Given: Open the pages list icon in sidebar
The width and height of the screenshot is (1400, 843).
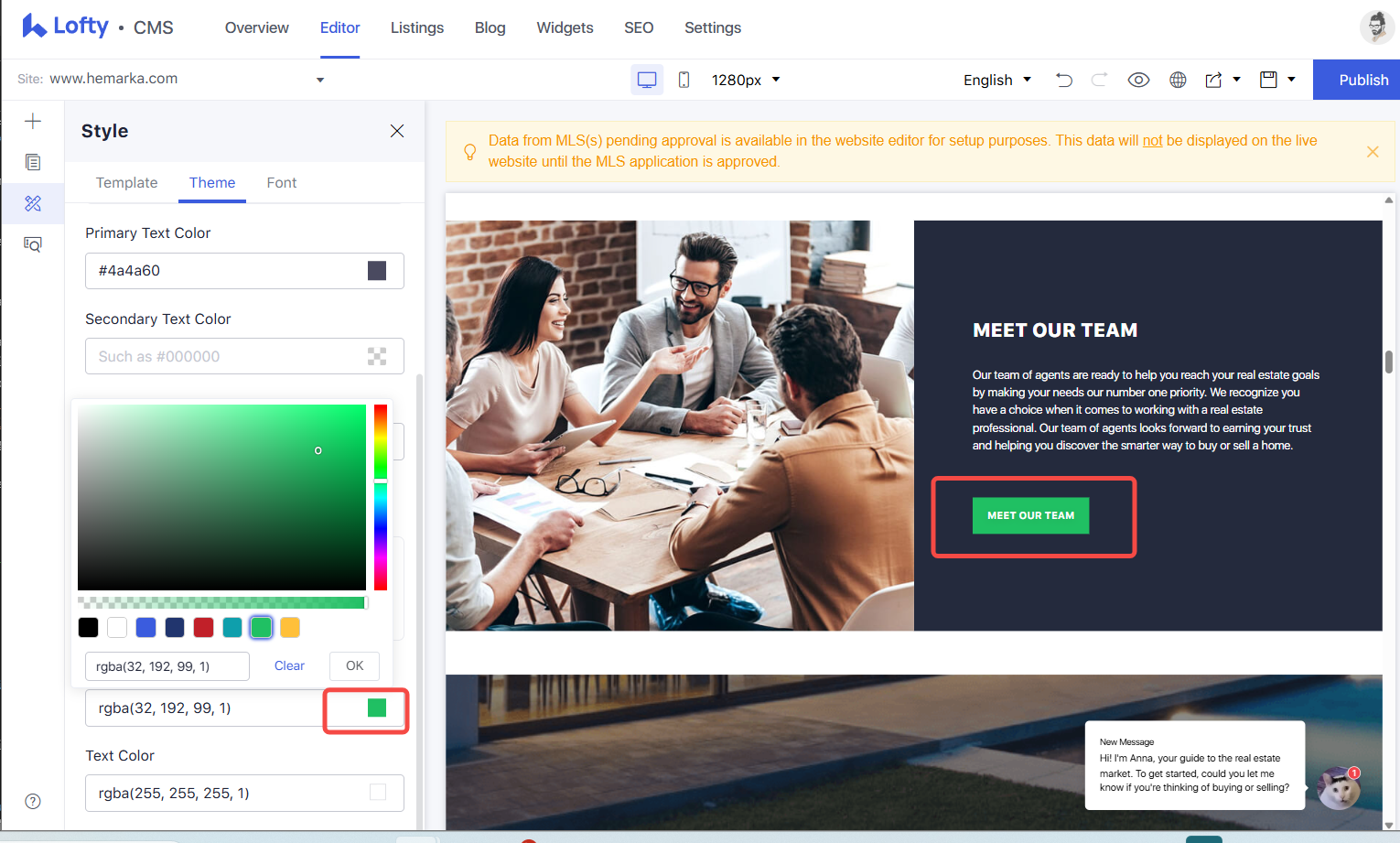Looking at the screenshot, I should click(x=33, y=162).
